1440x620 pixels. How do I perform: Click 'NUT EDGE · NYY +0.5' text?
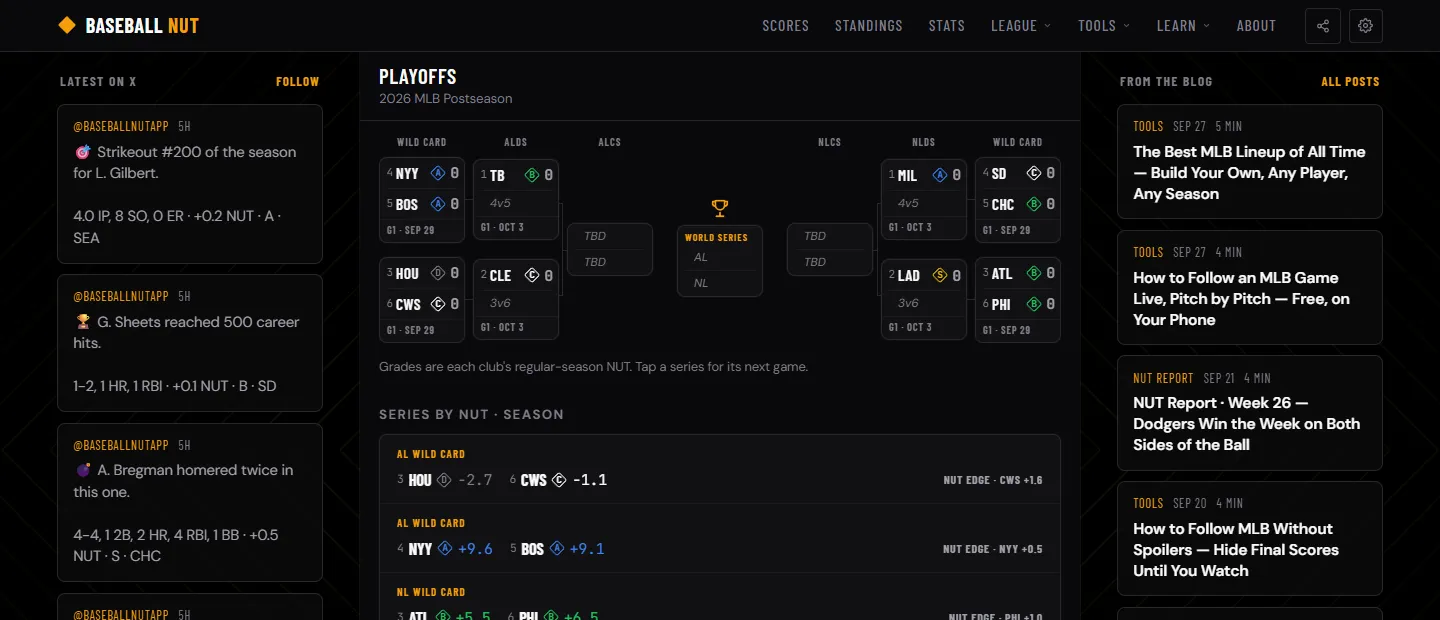point(993,549)
